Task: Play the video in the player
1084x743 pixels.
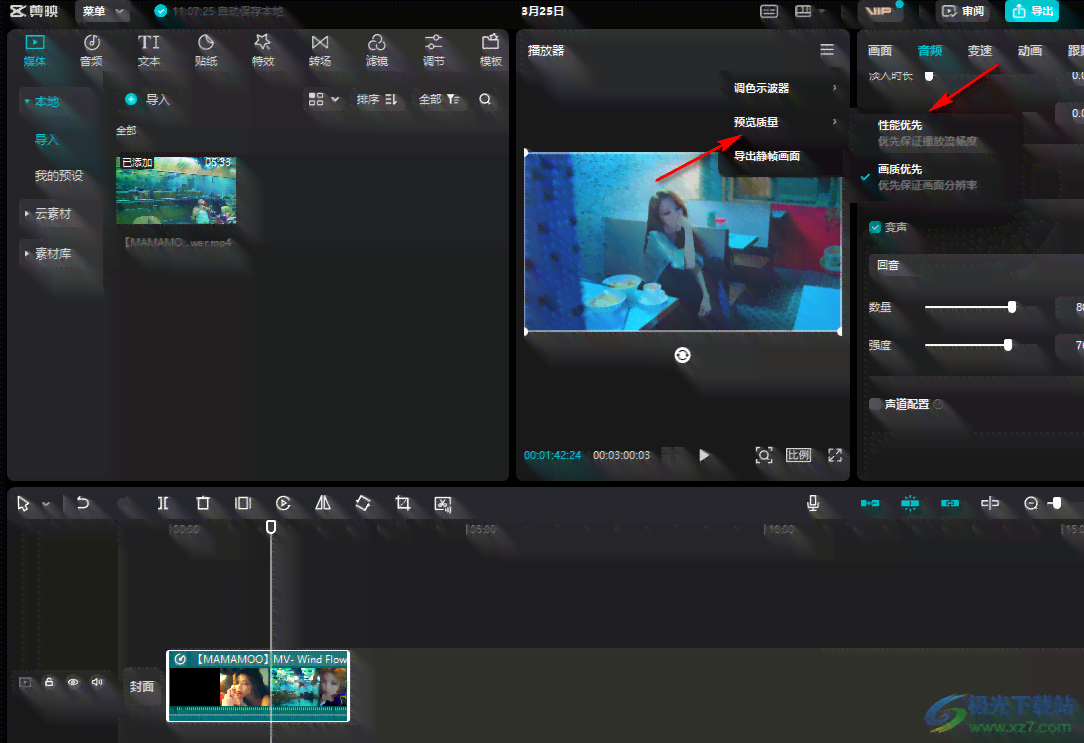Action: pos(704,455)
